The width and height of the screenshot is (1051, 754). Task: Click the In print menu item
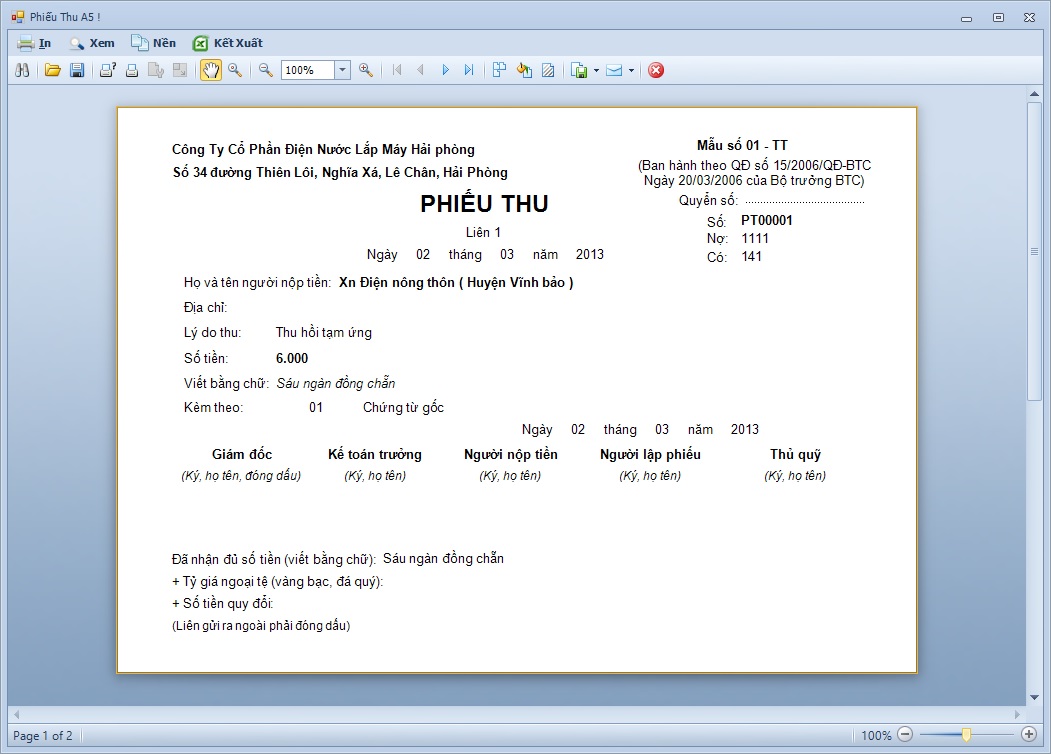[x=35, y=43]
